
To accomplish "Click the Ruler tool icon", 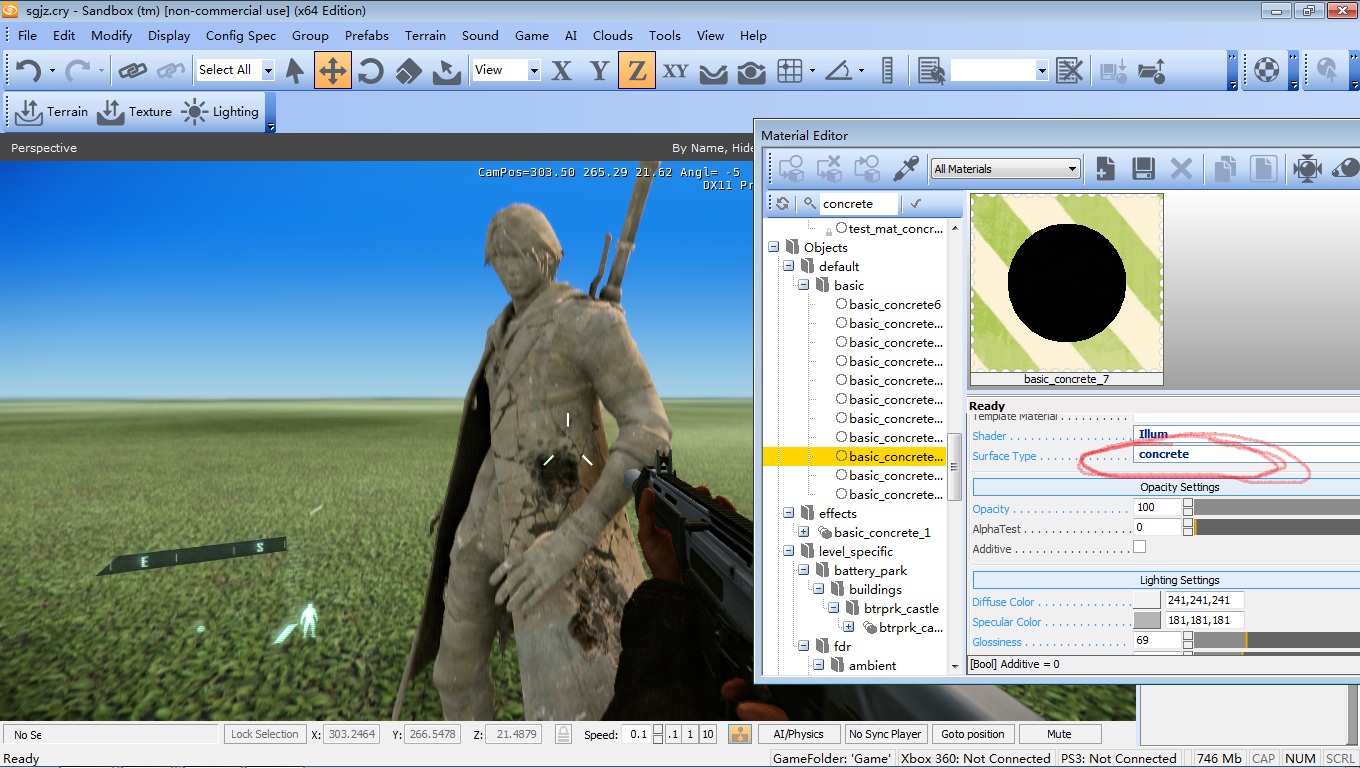I will click(887, 70).
